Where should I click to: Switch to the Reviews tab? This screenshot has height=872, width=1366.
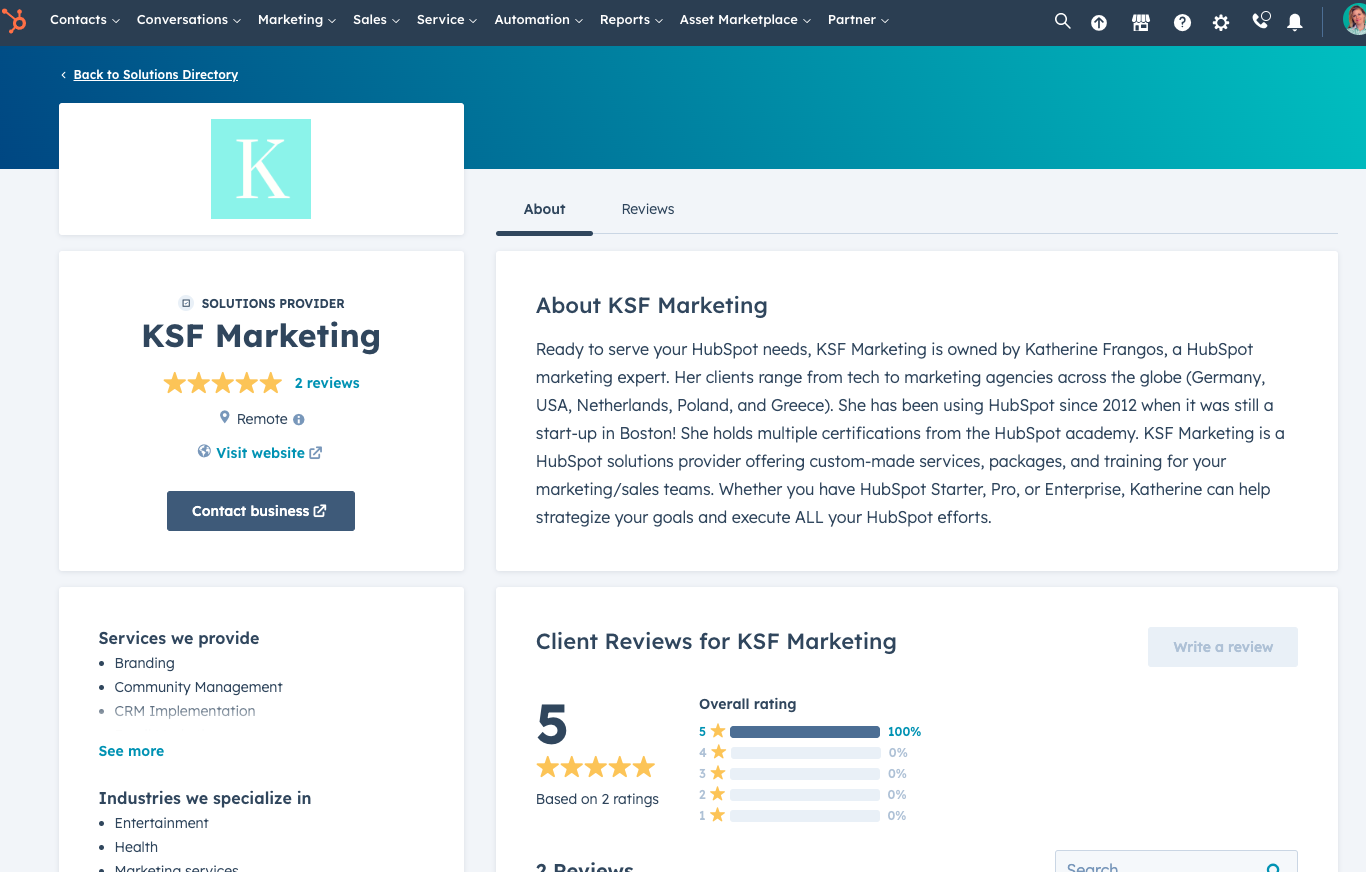tap(648, 209)
